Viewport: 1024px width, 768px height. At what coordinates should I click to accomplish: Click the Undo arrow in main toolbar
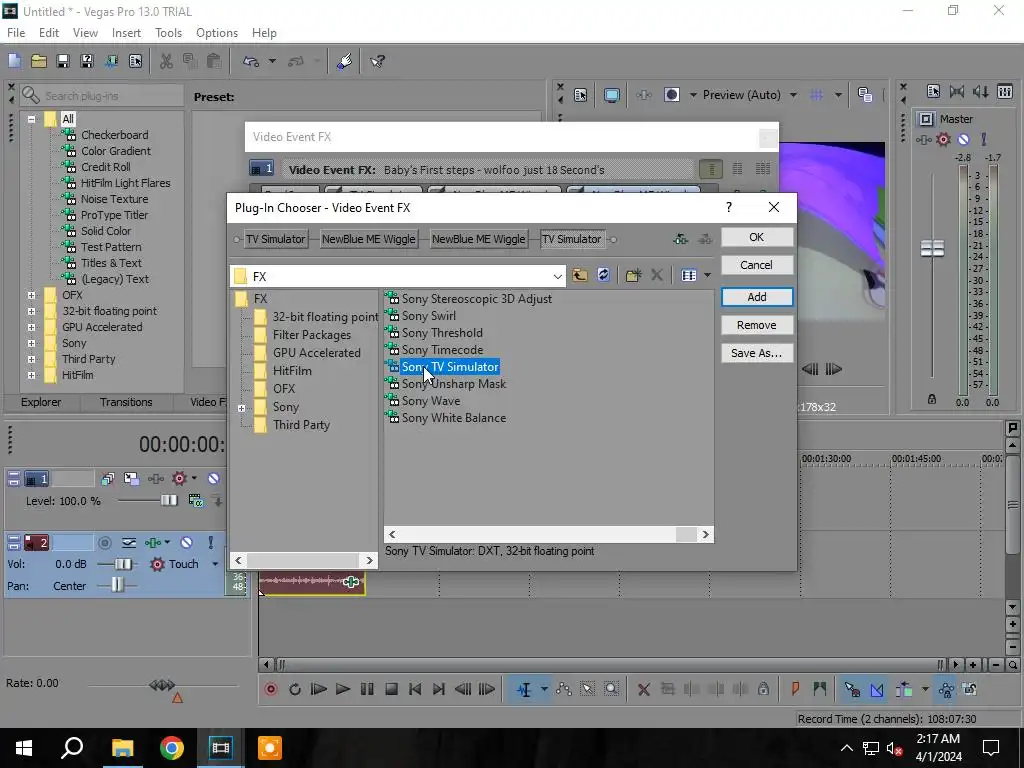(251, 61)
